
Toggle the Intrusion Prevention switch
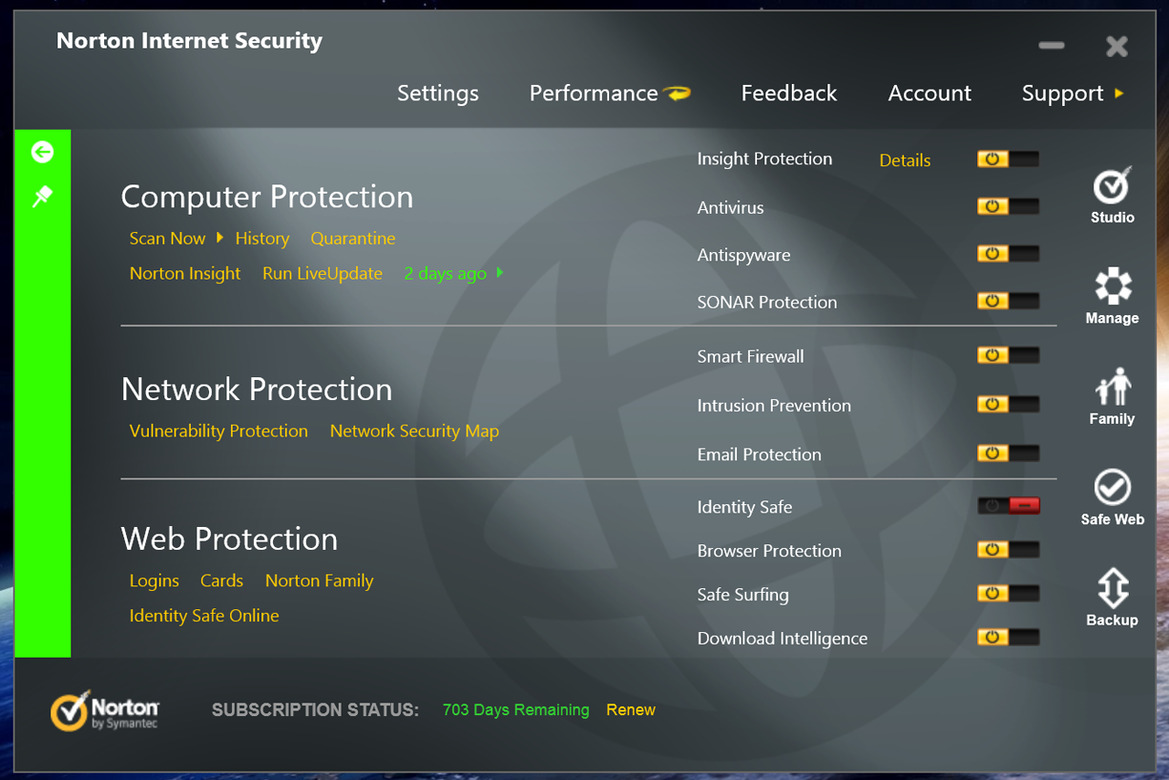[1008, 404]
